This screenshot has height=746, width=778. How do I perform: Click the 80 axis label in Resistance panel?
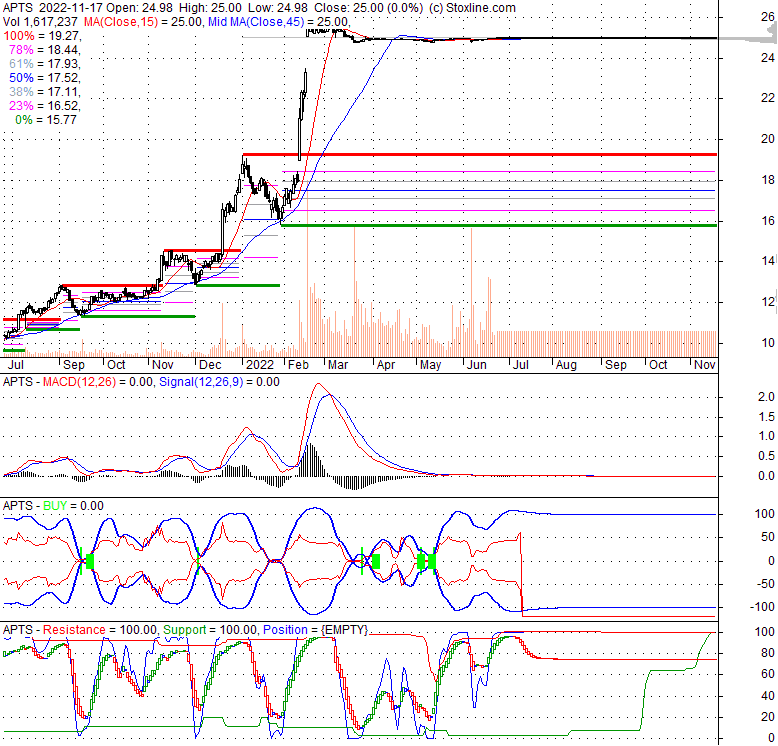point(768,653)
